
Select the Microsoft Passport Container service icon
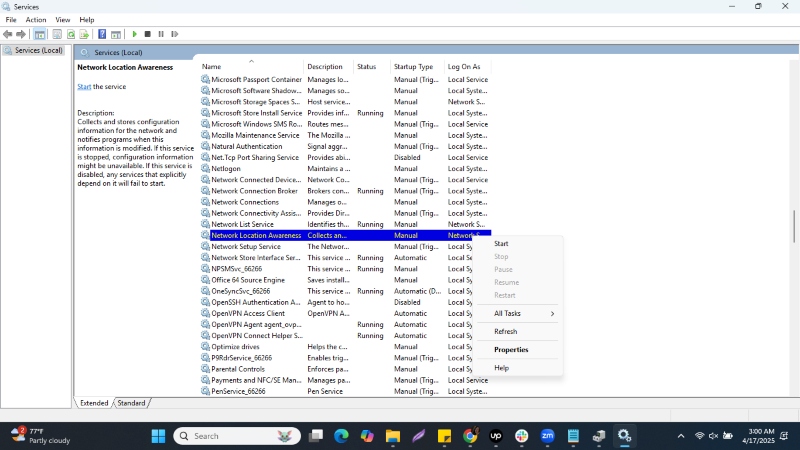click(x=205, y=80)
